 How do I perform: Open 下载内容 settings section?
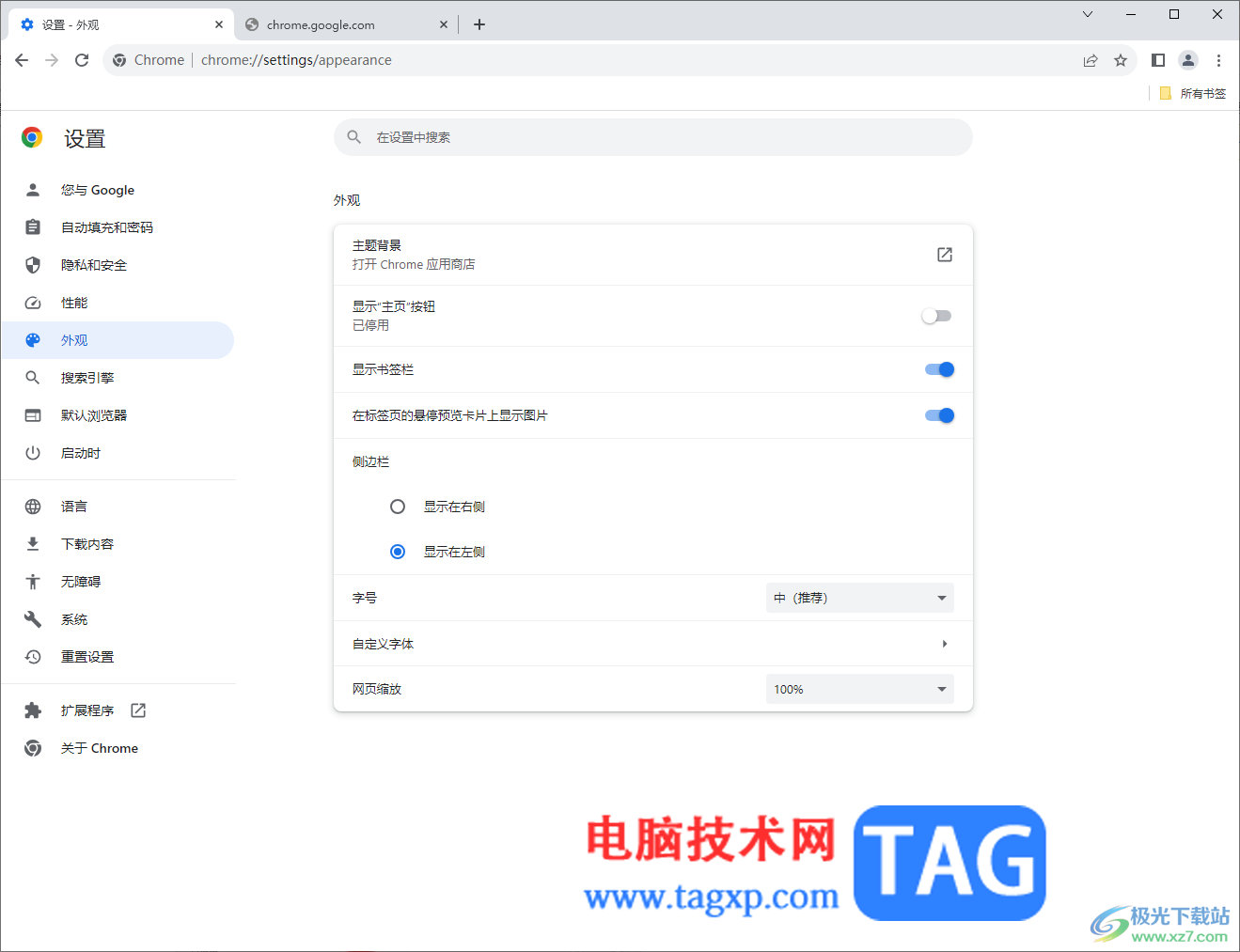pyautogui.click(x=118, y=544)
